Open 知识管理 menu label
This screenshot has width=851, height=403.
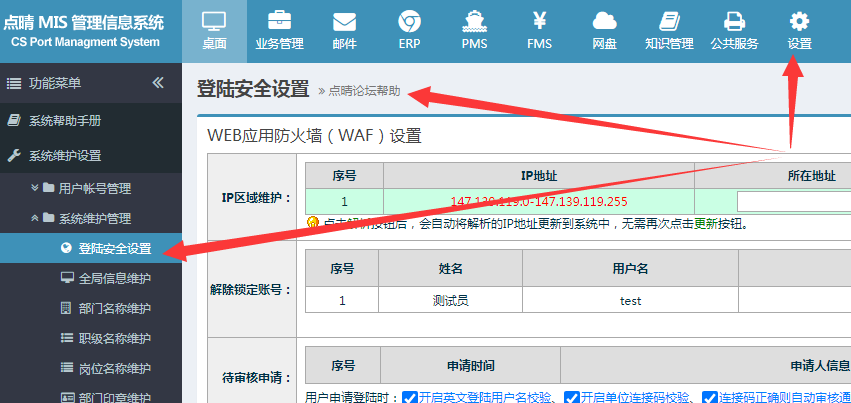669,44
